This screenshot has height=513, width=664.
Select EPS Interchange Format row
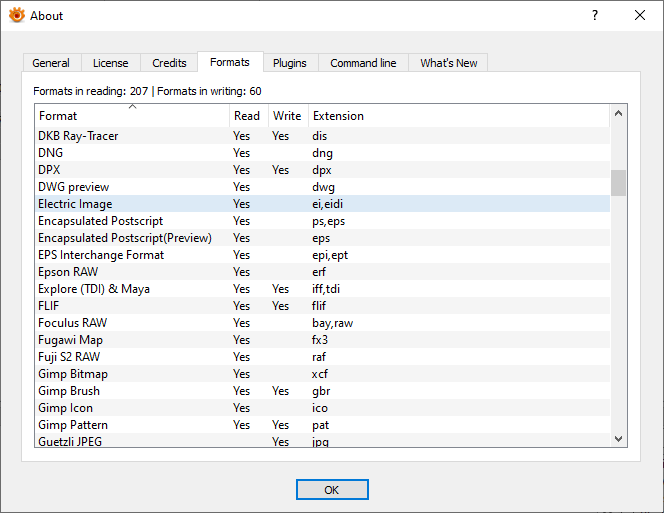click(x=323, y=255)
